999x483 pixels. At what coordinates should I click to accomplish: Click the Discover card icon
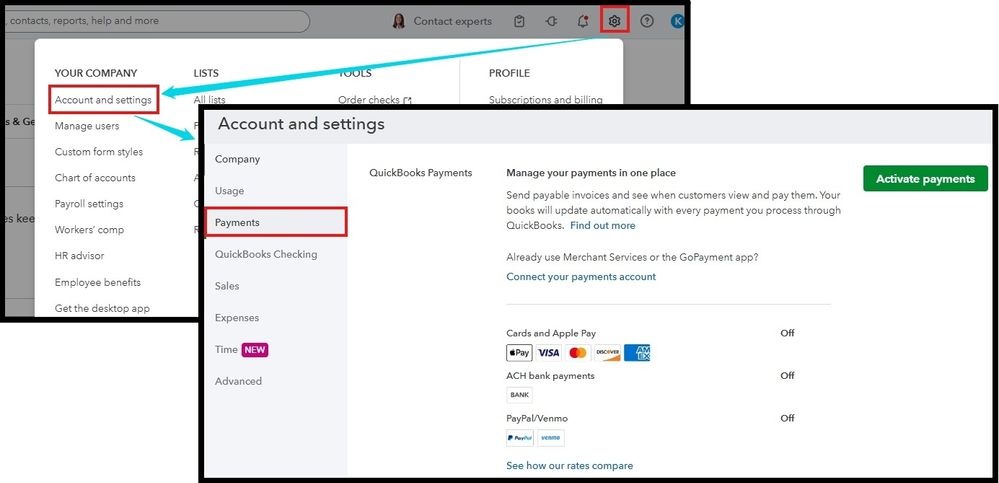coord(607,352)
